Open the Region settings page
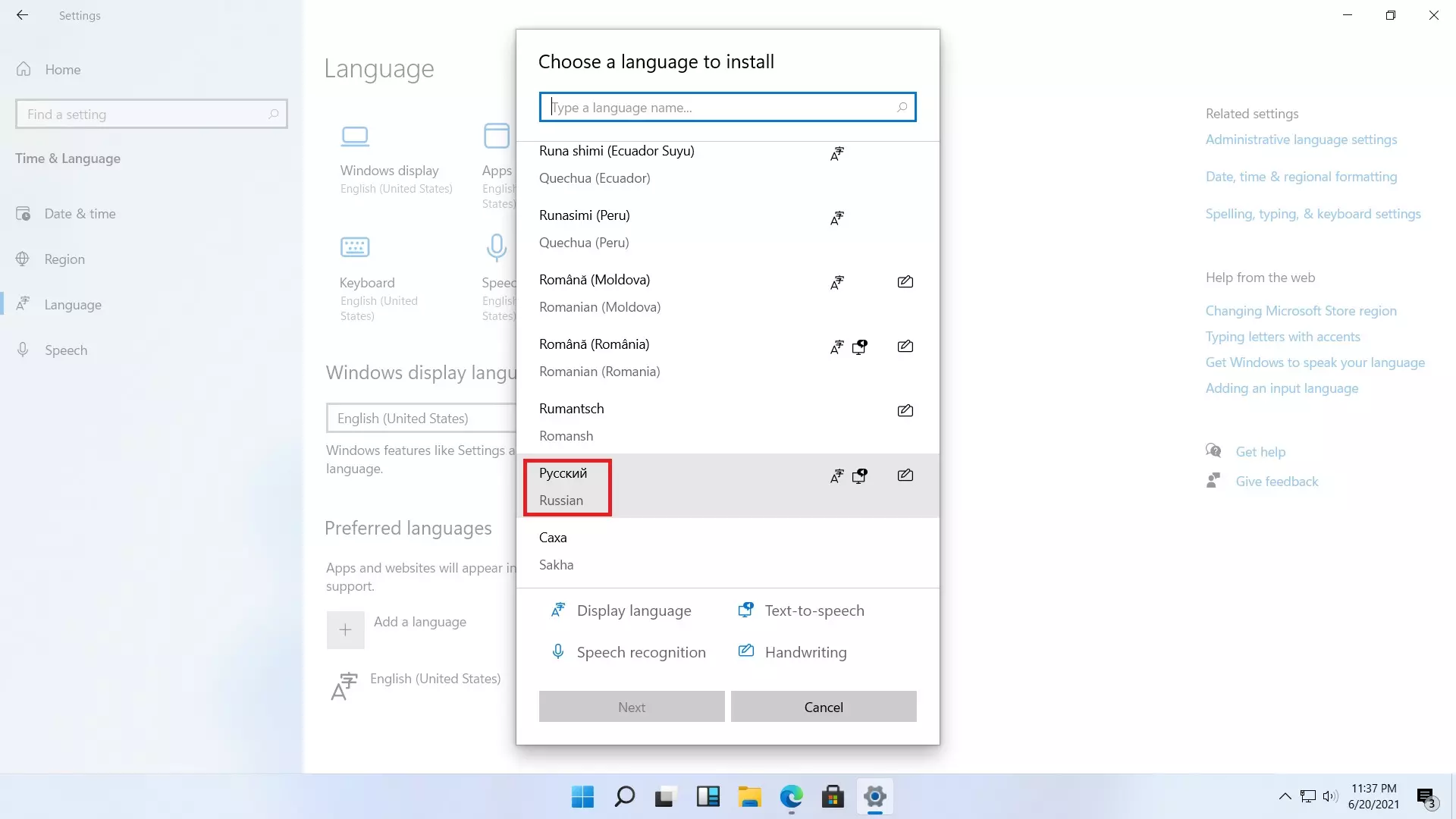This screenshot has width=1456, height=819. point(64,259)
